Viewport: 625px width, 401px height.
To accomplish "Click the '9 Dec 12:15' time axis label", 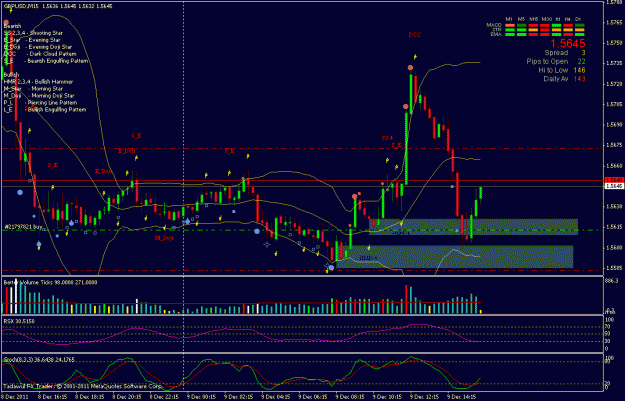I will tap(425, 397).
